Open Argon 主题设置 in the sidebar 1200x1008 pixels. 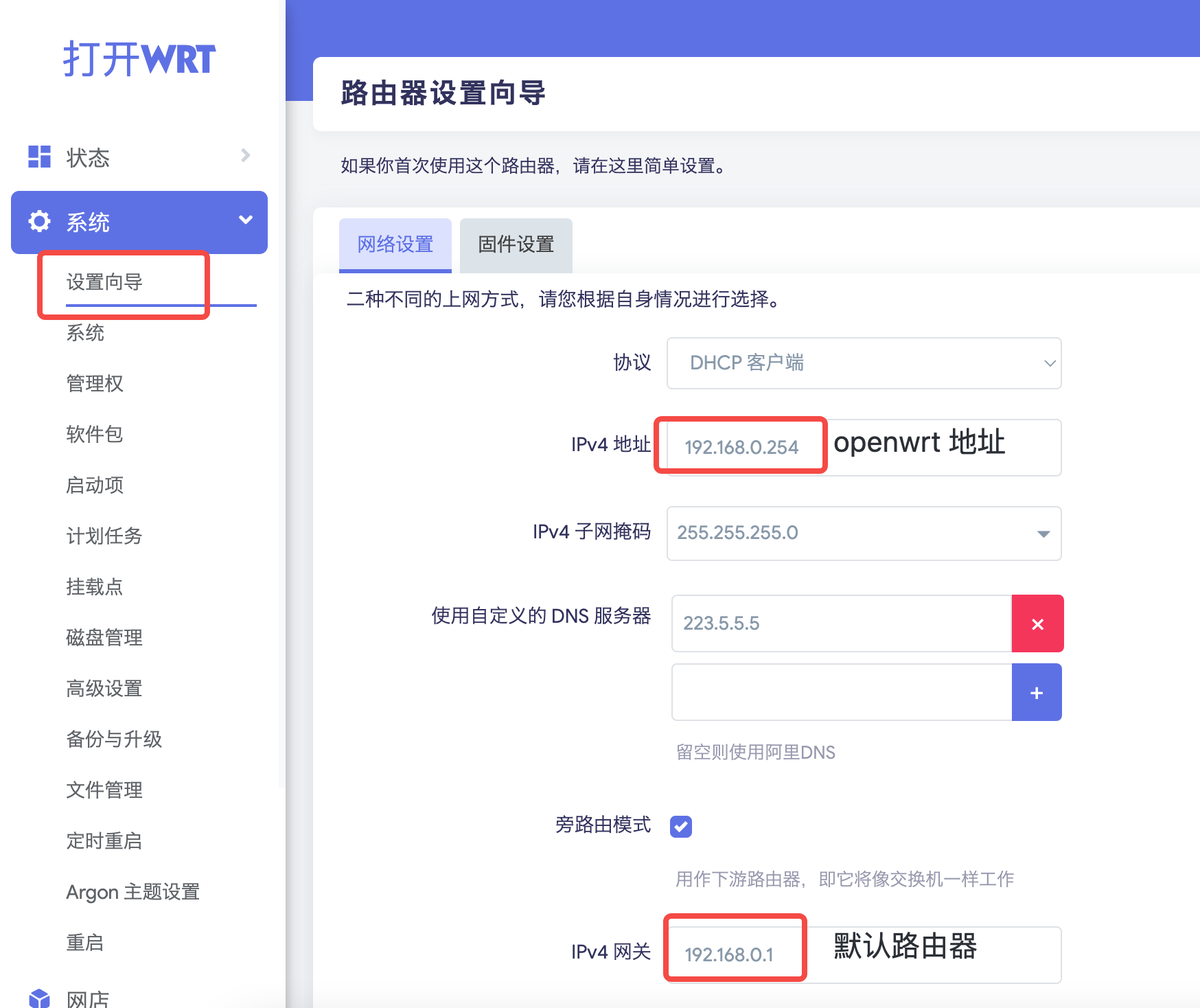pyautogui.click(x=133, y=891)
